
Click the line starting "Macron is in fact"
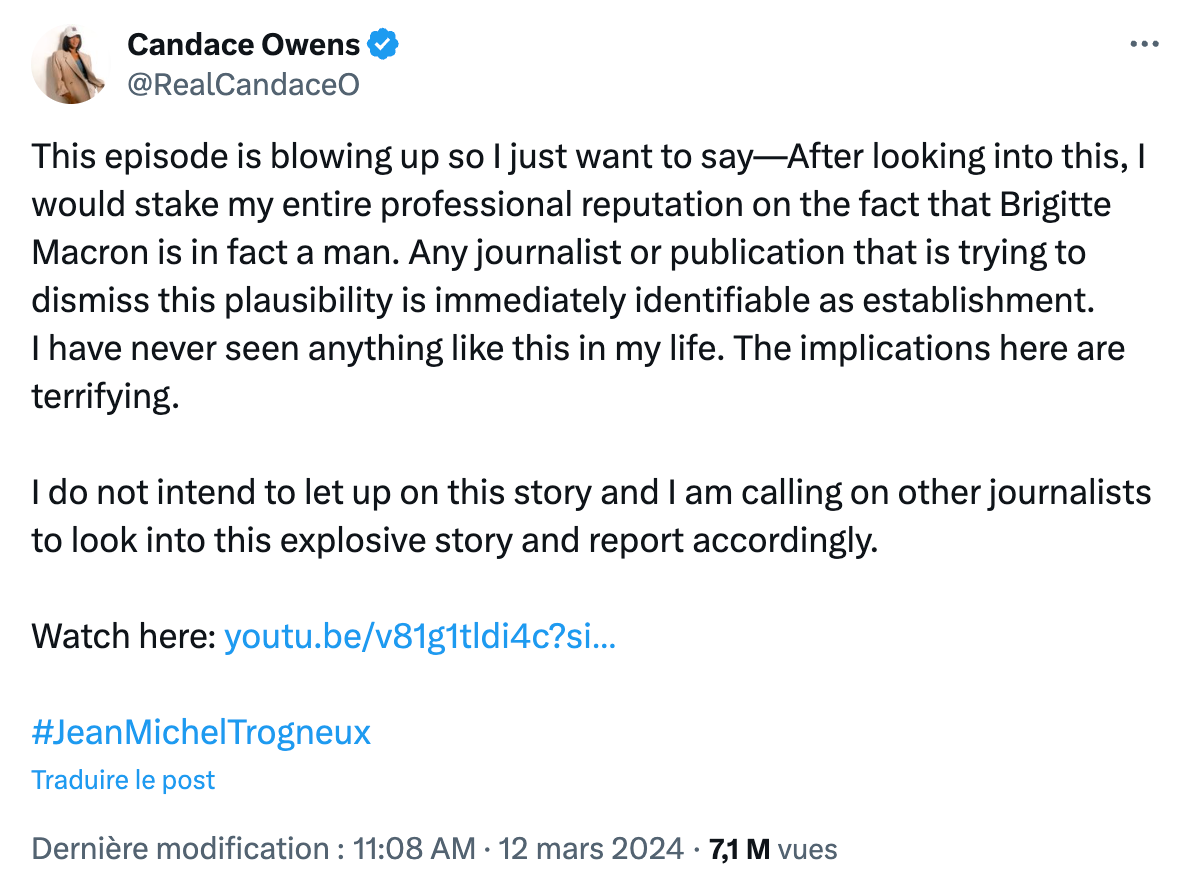pyautogui.click(x=558, y=253)
